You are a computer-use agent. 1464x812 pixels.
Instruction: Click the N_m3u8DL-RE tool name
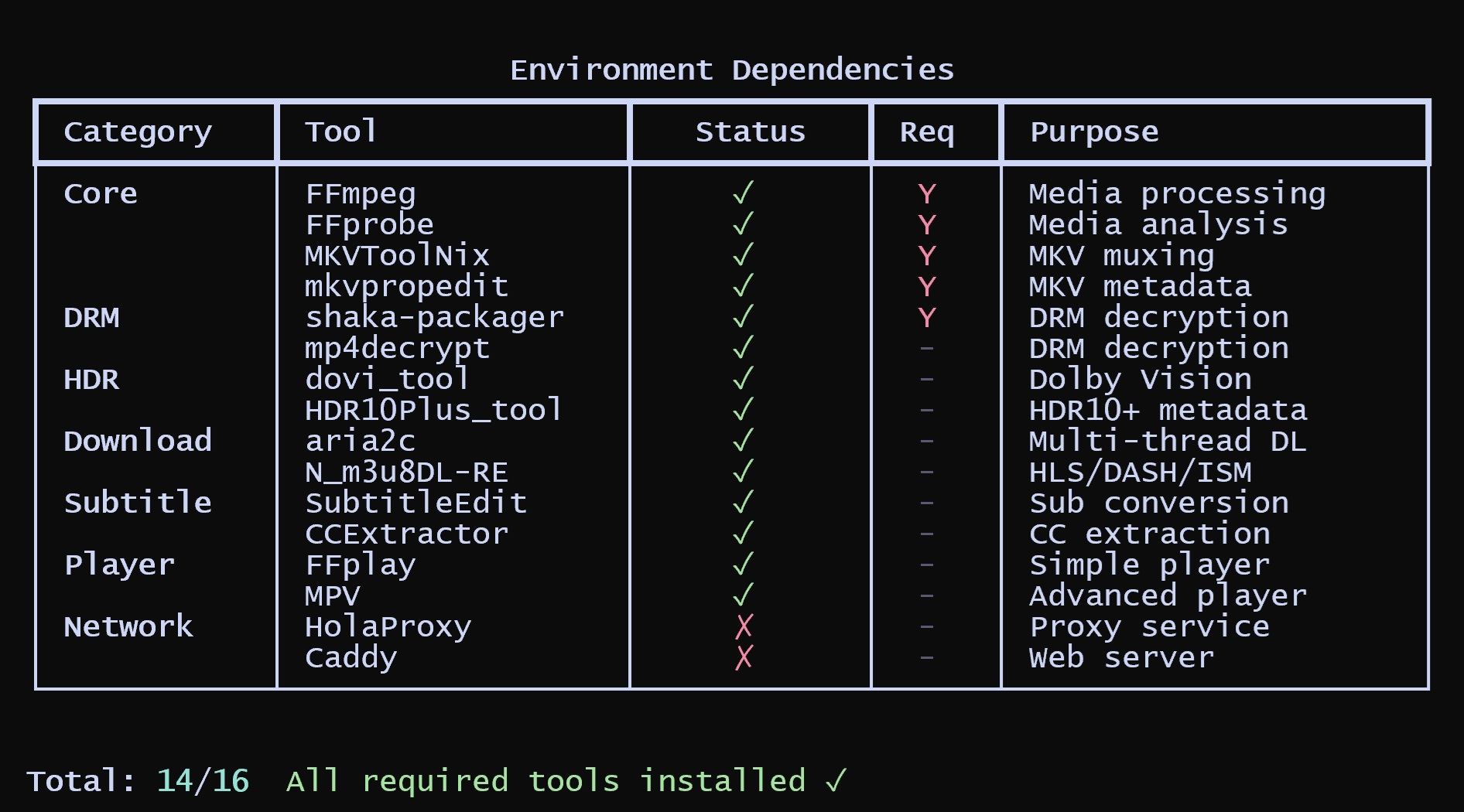[406, 472]
